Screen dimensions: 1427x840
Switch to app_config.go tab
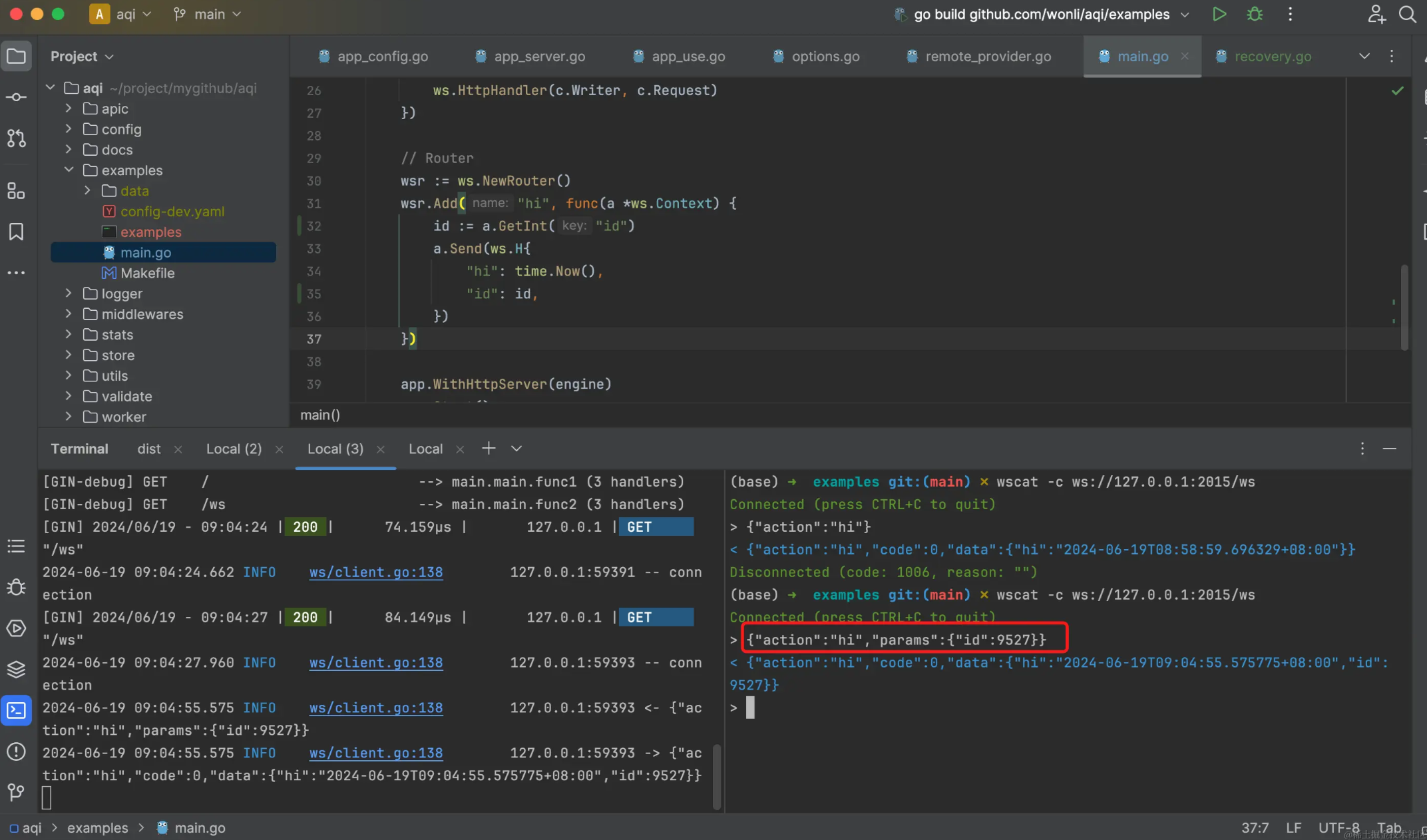pyautogui.click(x=373, y=57)
